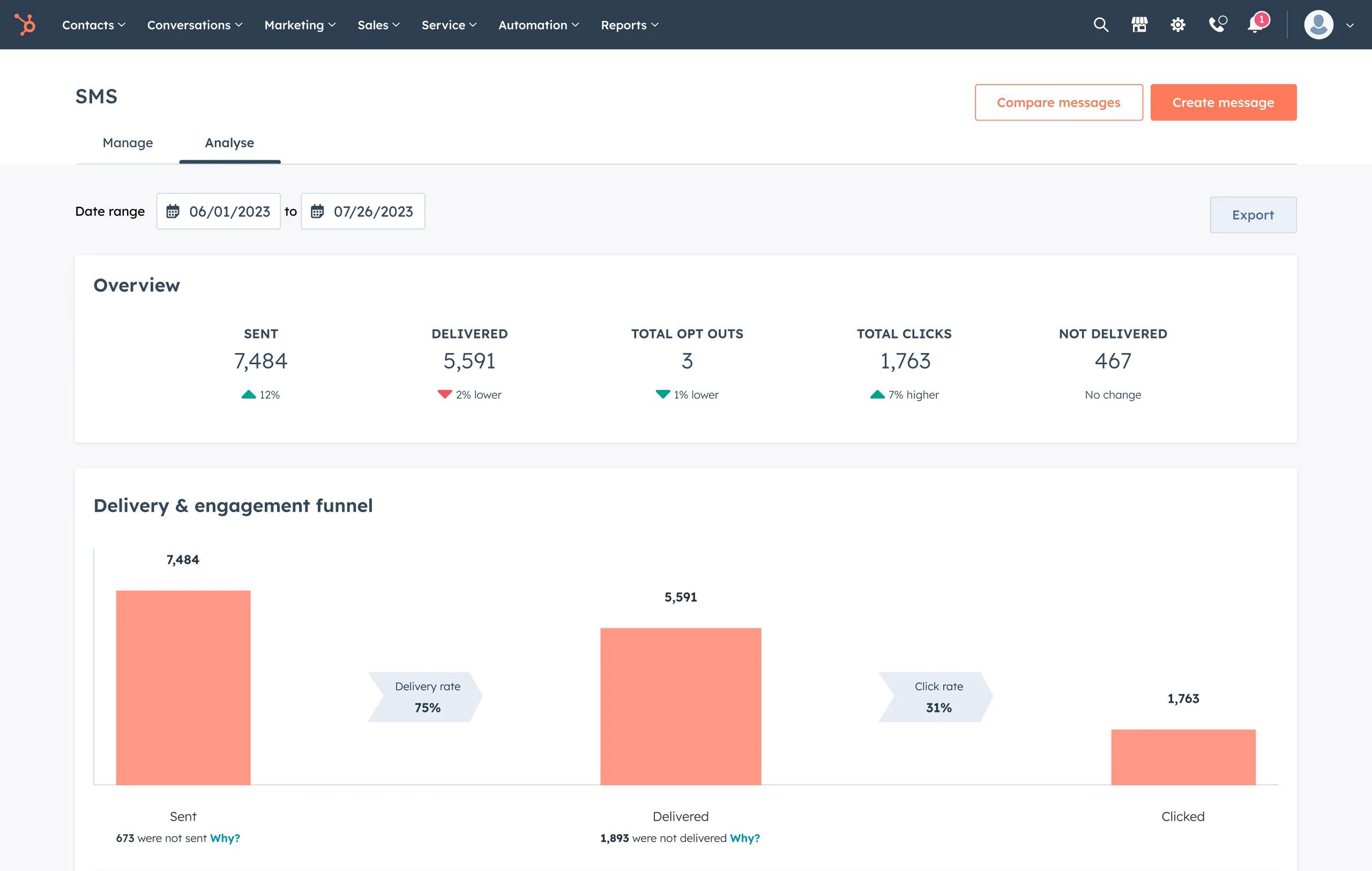Open the Reports dropdown menu
The image size is (1372, 871).
pos(629,25)
